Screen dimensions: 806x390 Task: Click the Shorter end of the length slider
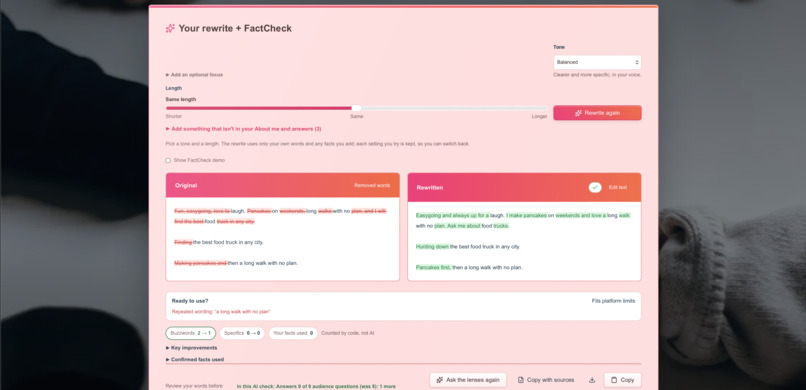[174, 117]
